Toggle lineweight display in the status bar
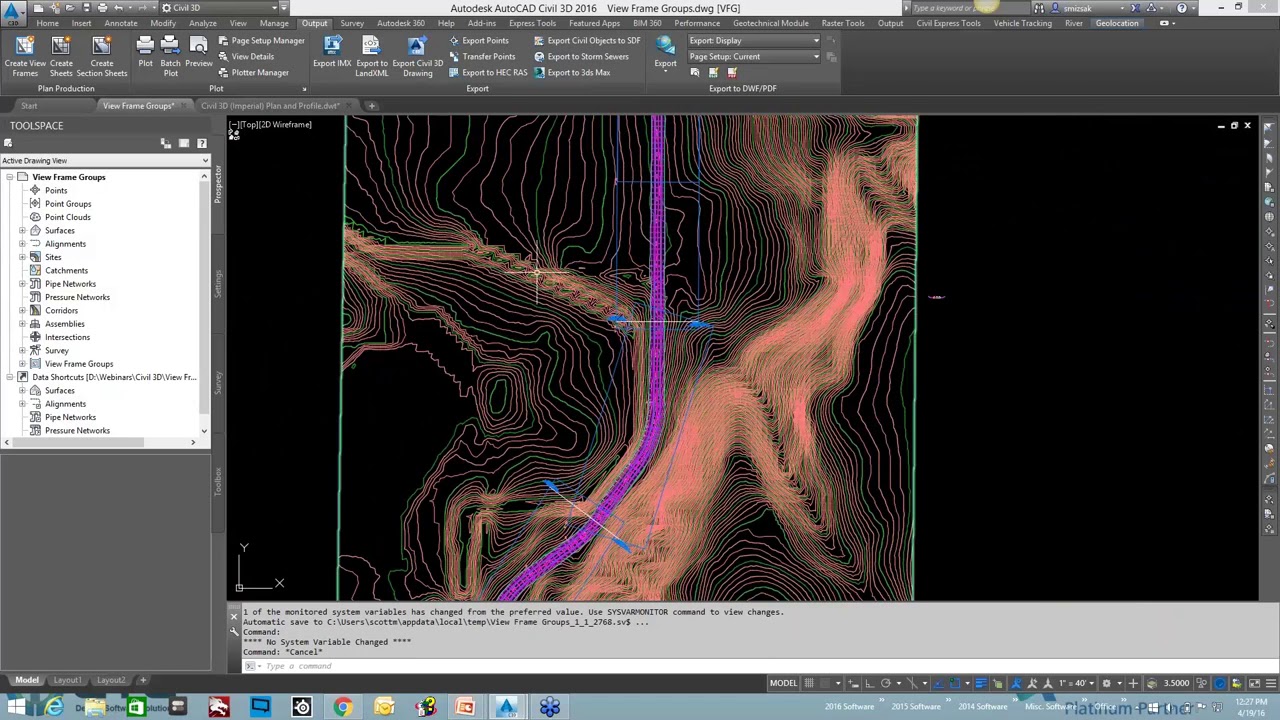Viewport: 1280px width, 720px height. (x=981, y=683)
